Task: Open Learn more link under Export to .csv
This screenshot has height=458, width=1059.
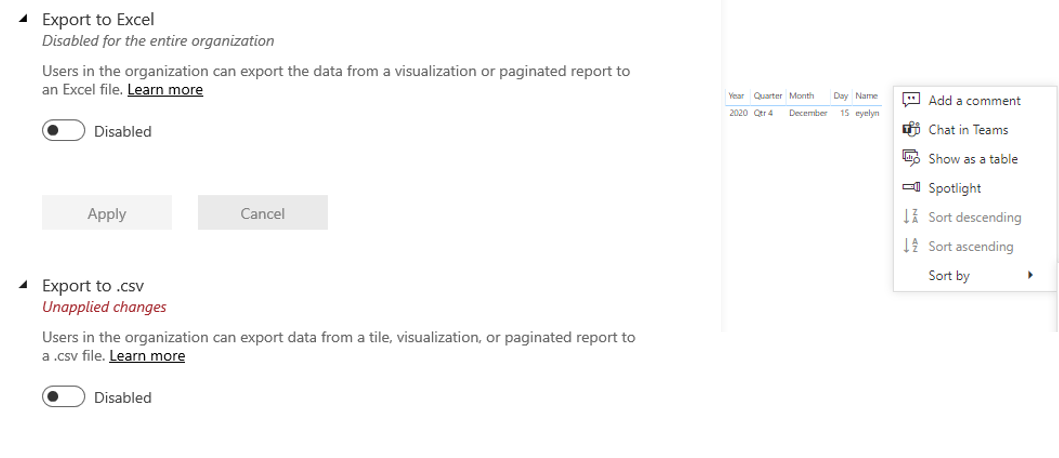Action: click(147, 355)
